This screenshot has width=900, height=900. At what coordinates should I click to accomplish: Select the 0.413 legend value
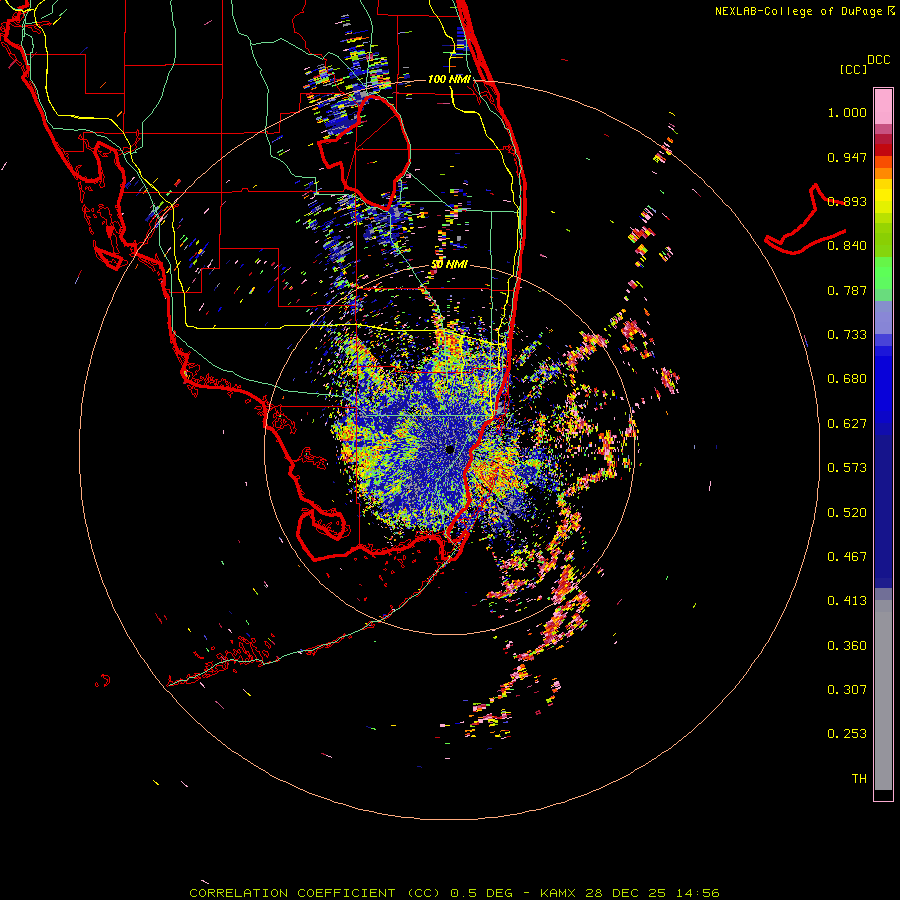pyautogui.click(x=847, y=601)
